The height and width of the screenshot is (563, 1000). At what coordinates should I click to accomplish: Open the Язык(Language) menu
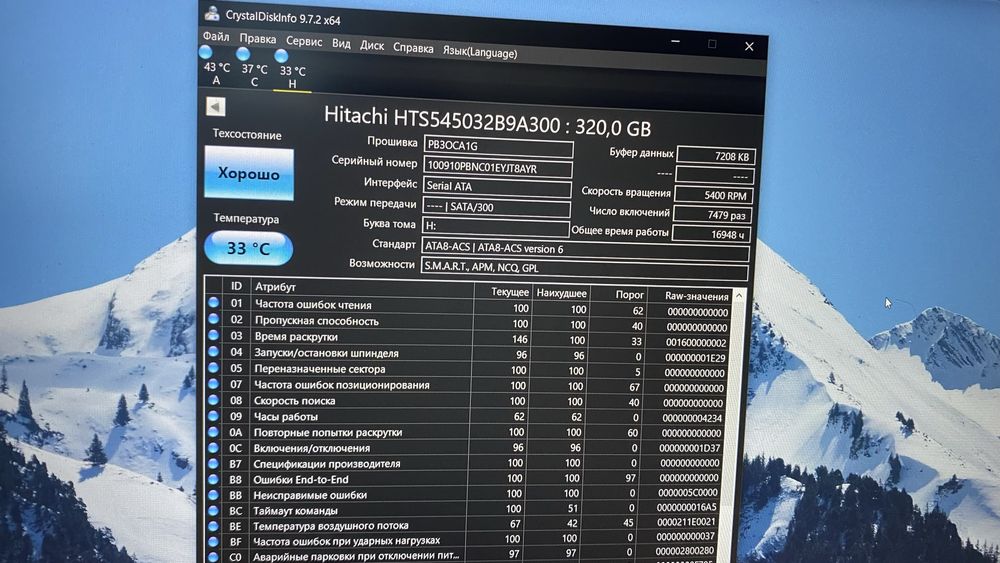(x=480, y=53)
